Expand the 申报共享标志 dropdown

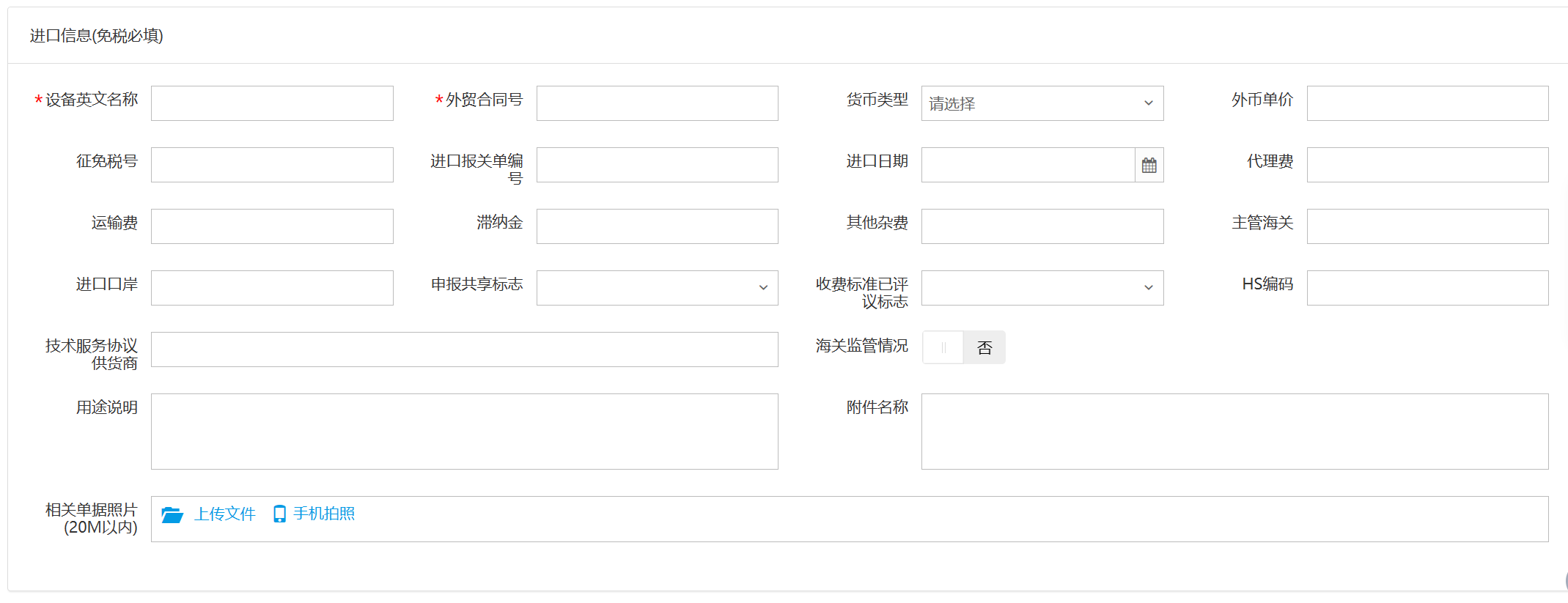(657, 288)
